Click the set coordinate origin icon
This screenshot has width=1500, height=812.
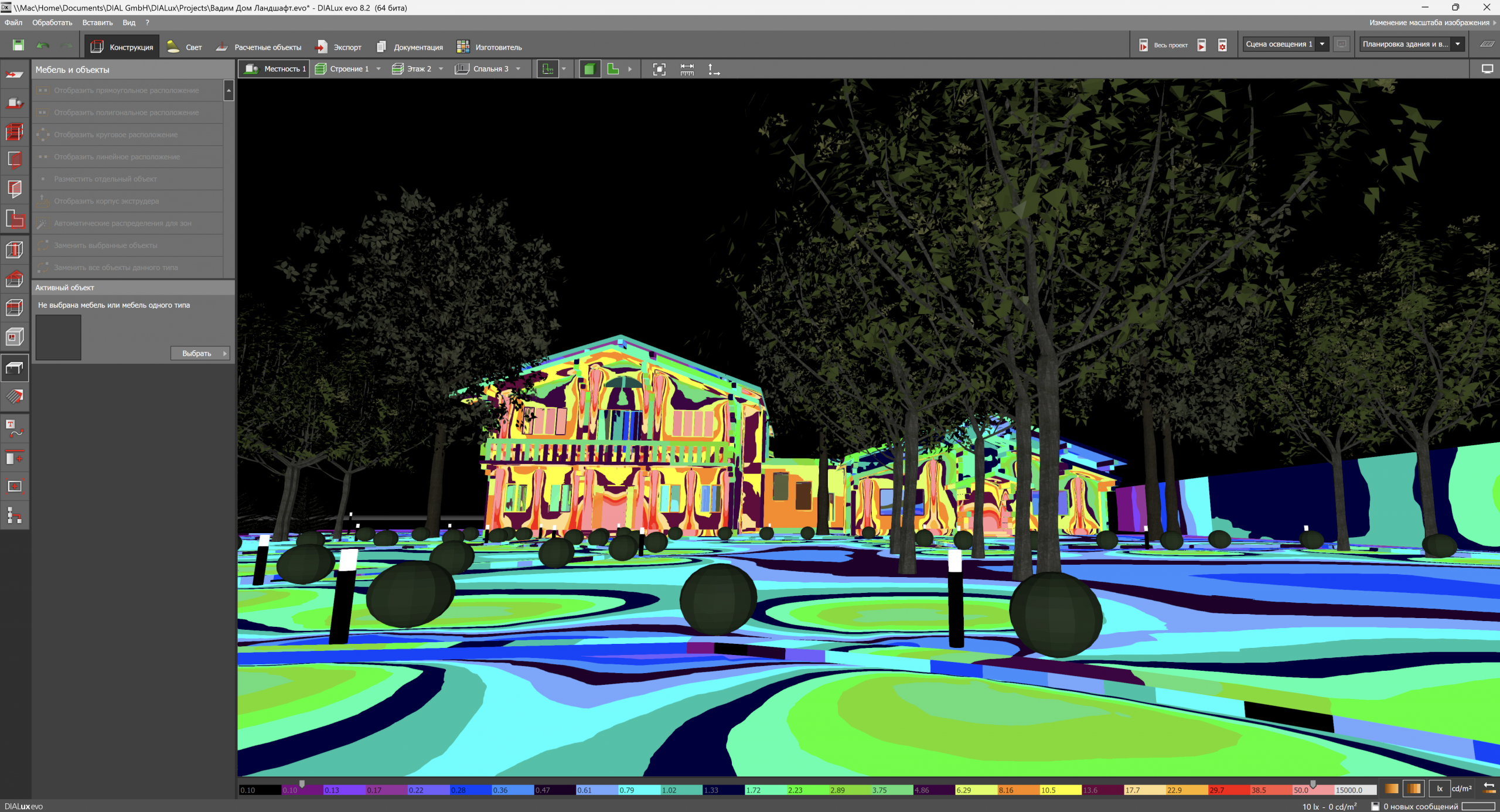713,69
